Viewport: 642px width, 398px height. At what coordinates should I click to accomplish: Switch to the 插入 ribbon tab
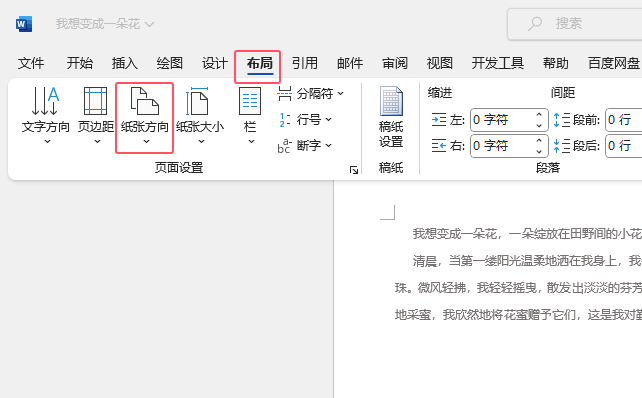click(124, 63)
